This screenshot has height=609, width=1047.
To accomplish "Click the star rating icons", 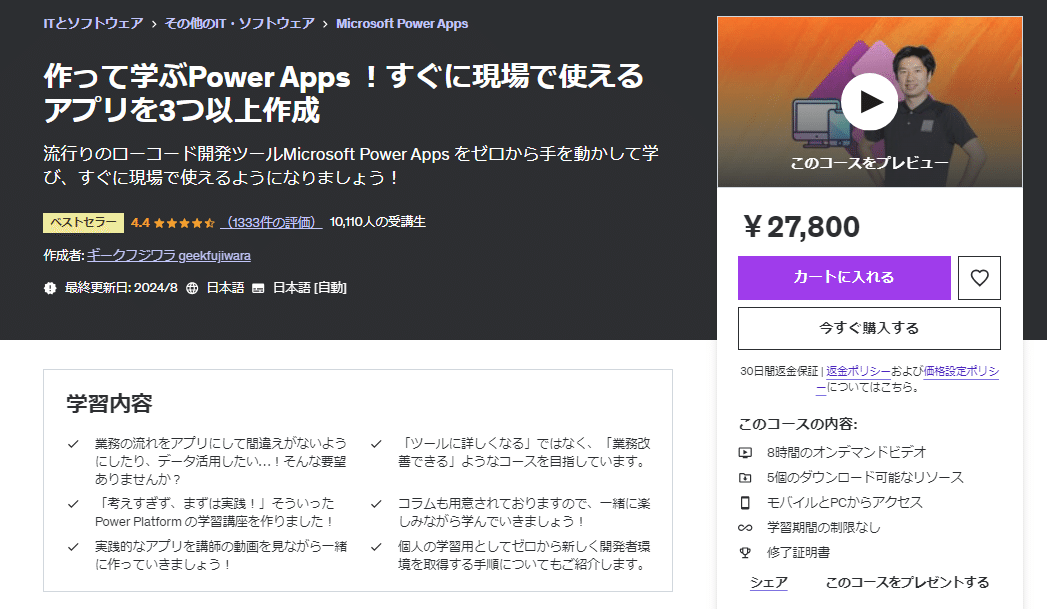I will [x=184, y=223].
